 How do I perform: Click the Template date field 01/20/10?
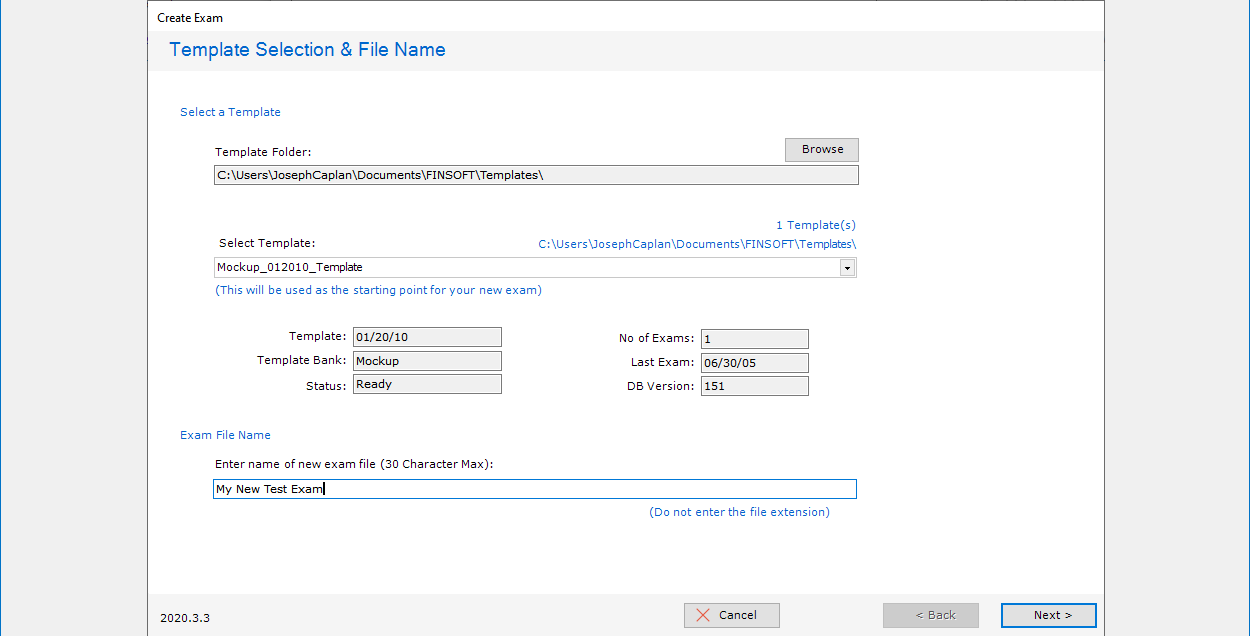pos(427,338)
